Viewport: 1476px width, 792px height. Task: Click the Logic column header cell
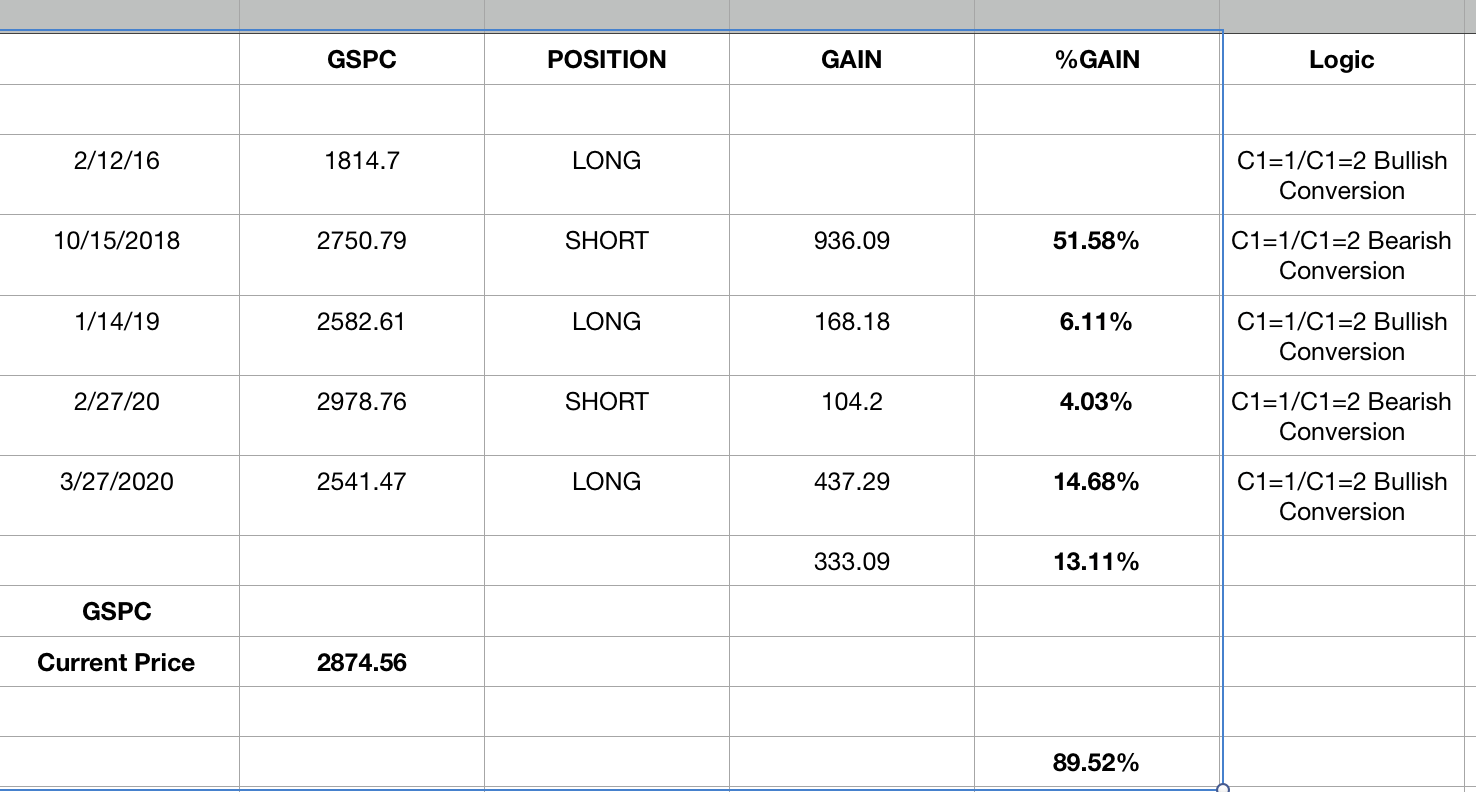(x=1341, y=60)
